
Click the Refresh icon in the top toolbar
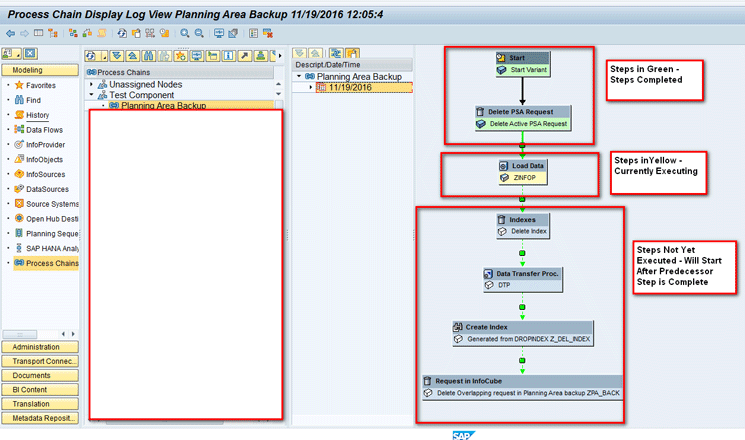[122, 33]
